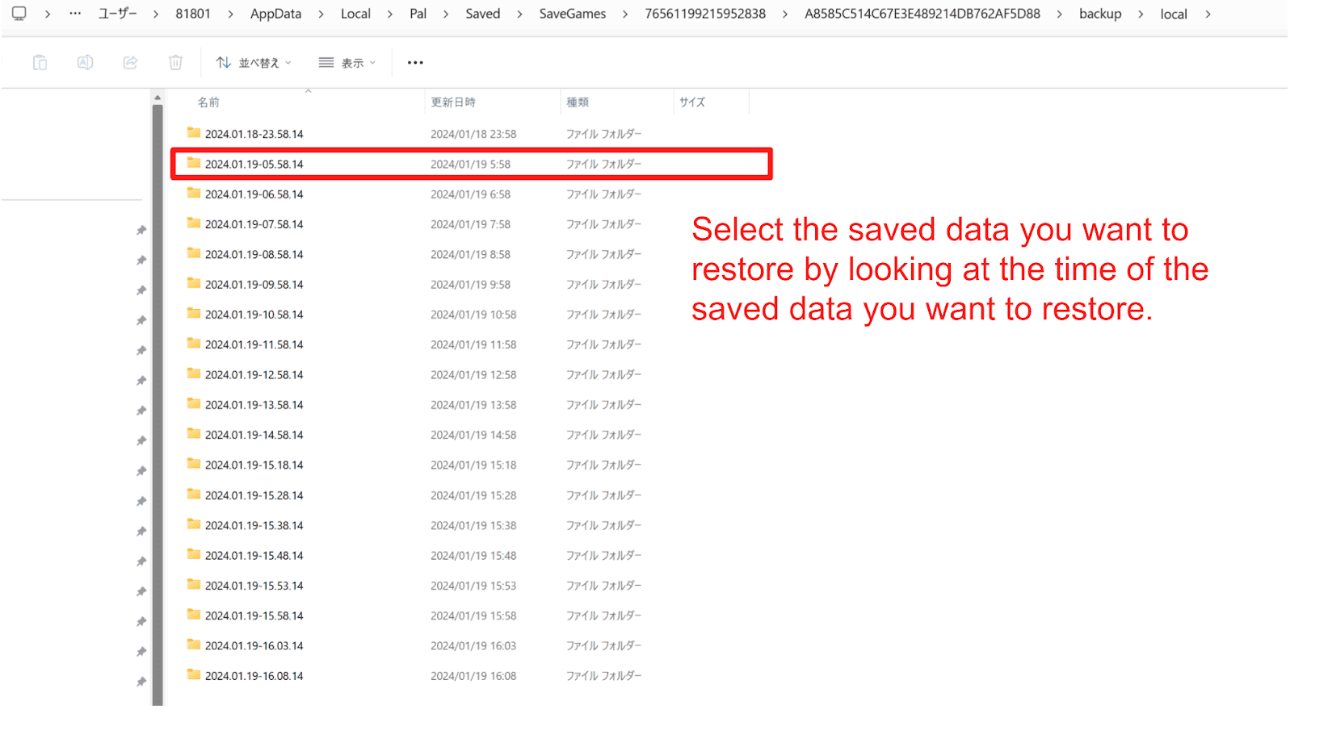Screen dimensions: 1342x729
Task: Click the delete trash icon
Action: [175, 63]
